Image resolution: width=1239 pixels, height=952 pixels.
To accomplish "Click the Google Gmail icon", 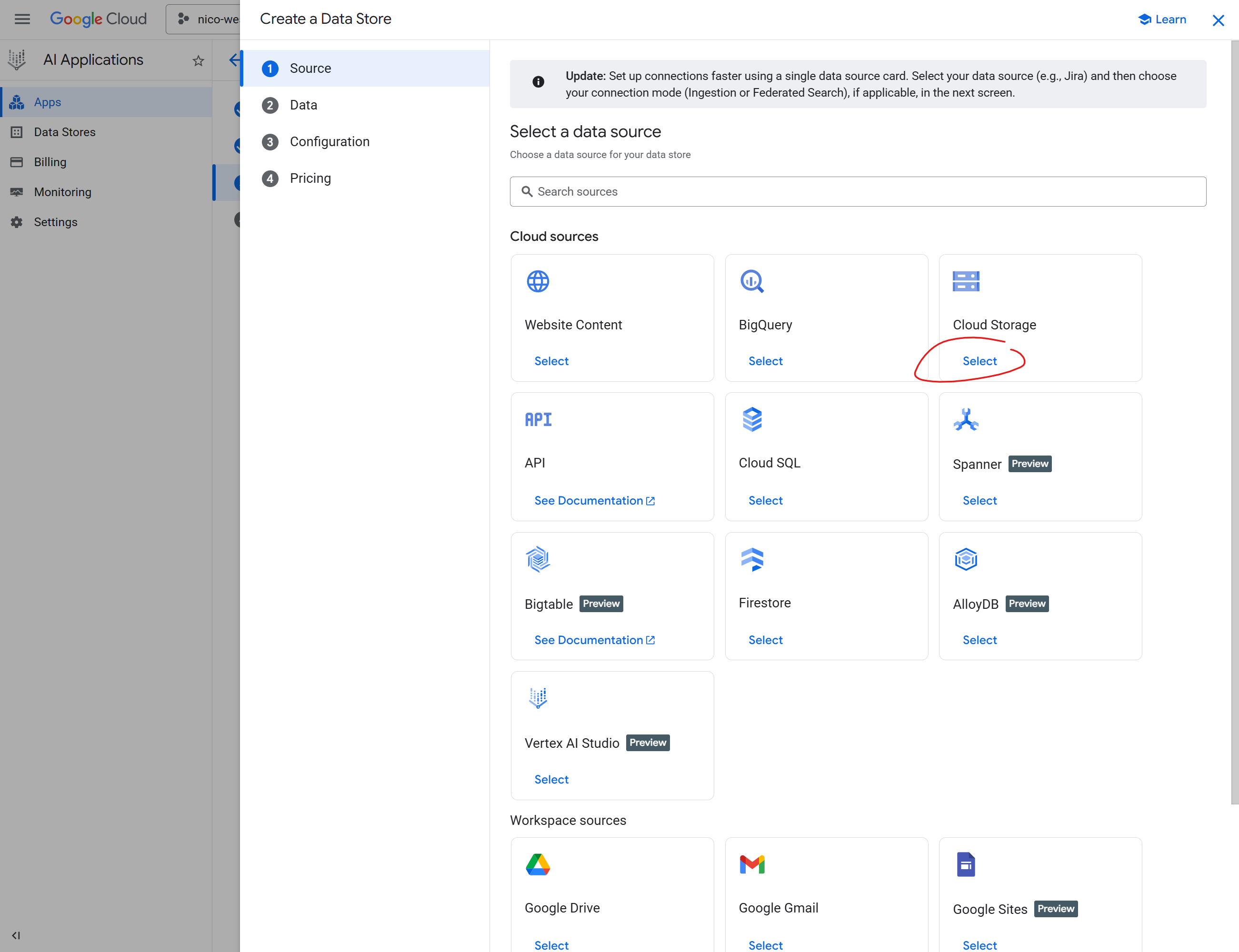I will (x=751, y=864).
